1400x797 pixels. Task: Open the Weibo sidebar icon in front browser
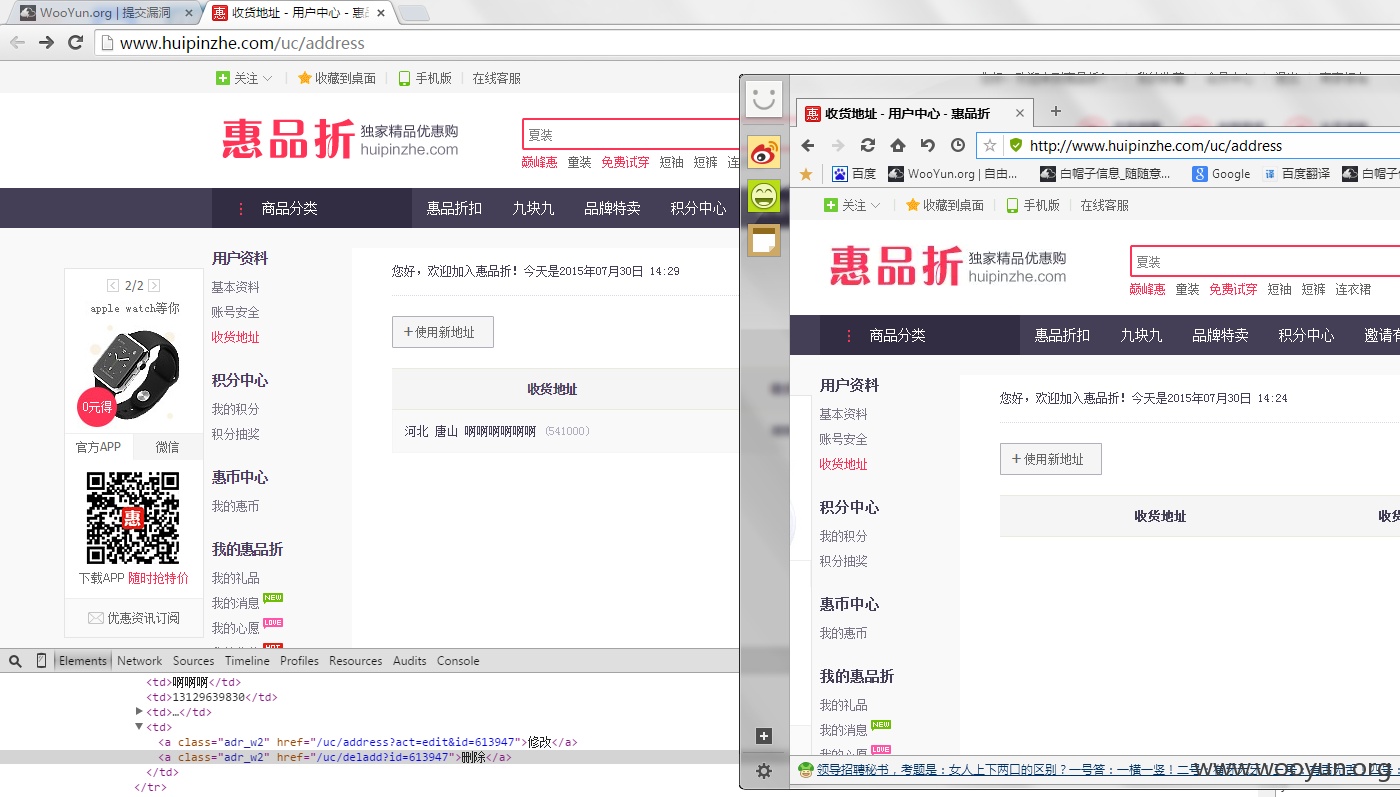(764, 152)
